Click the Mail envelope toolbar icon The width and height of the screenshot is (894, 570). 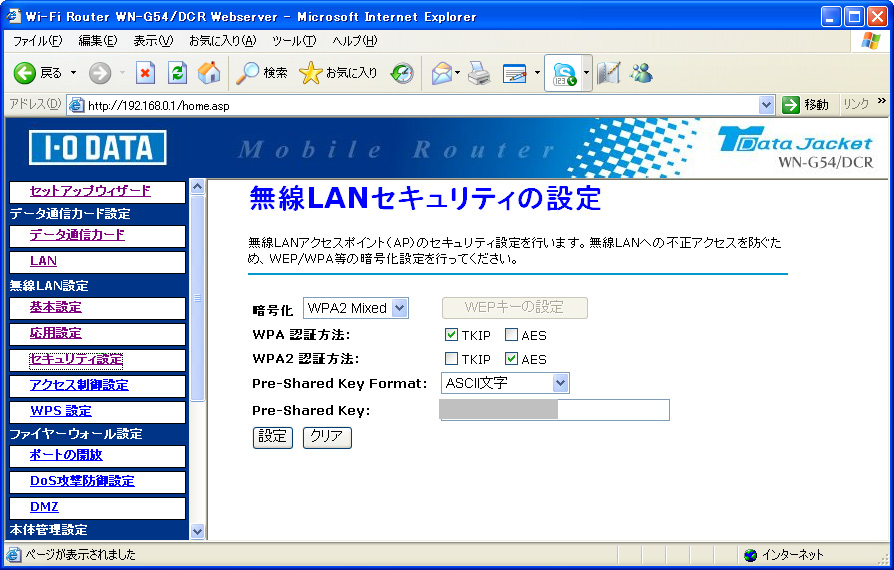coord(441,73)
